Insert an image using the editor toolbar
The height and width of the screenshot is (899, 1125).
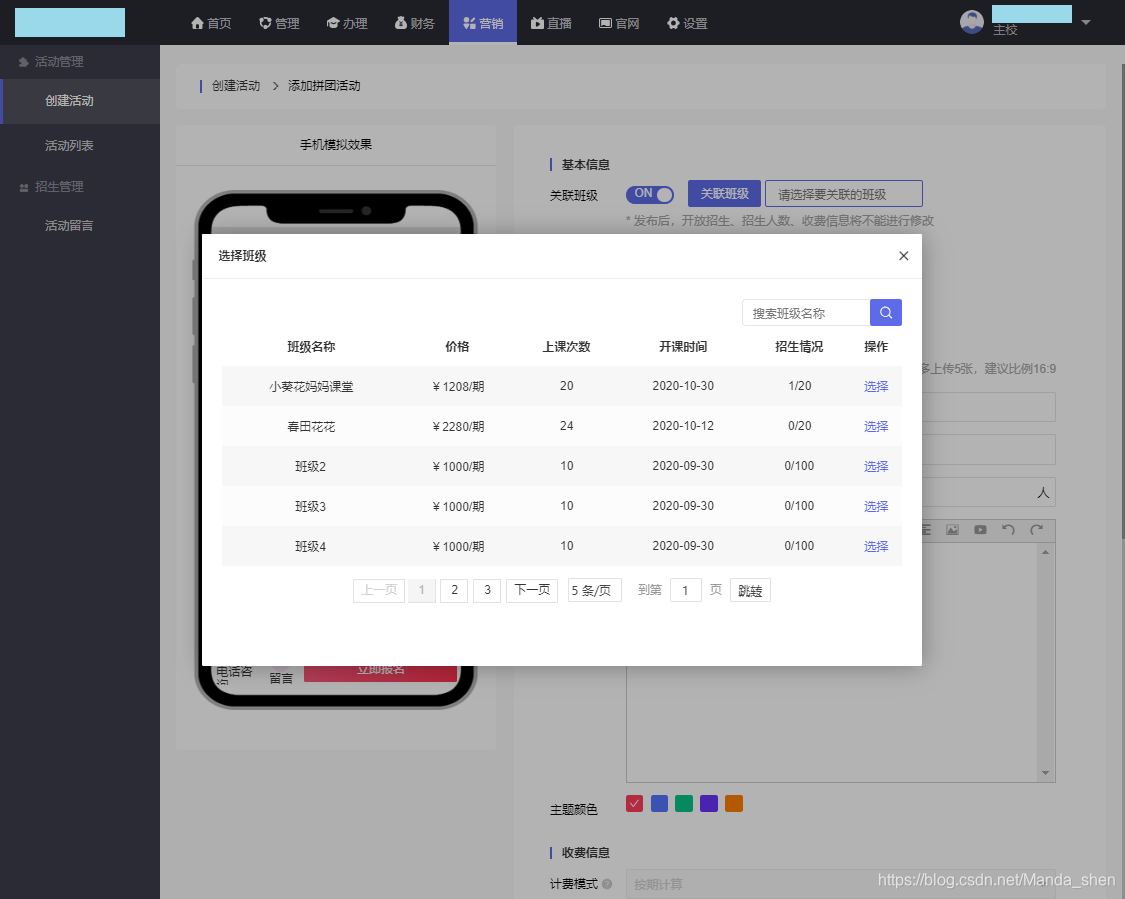click(952, 529)
